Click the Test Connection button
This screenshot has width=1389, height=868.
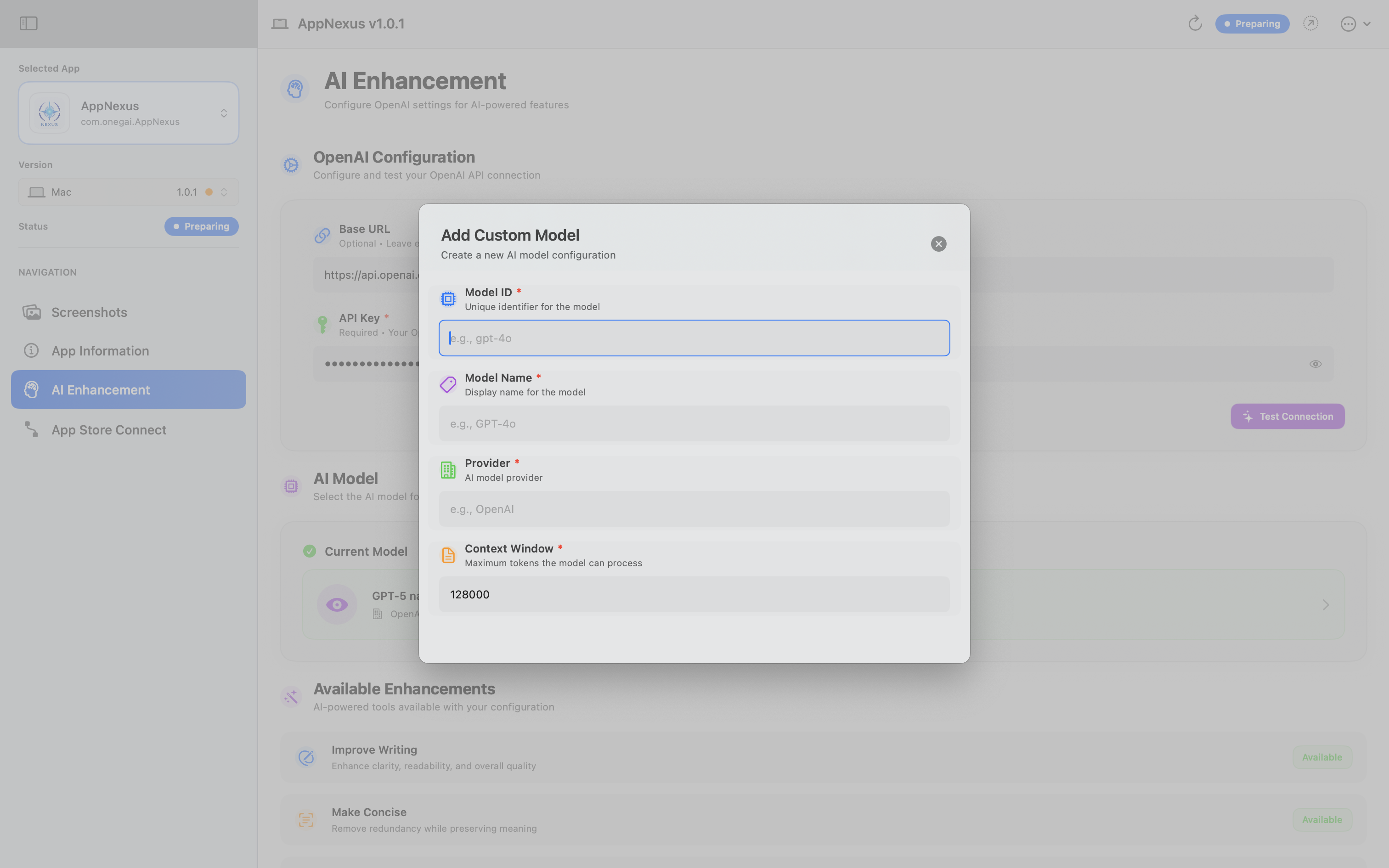pos(1287,416)
